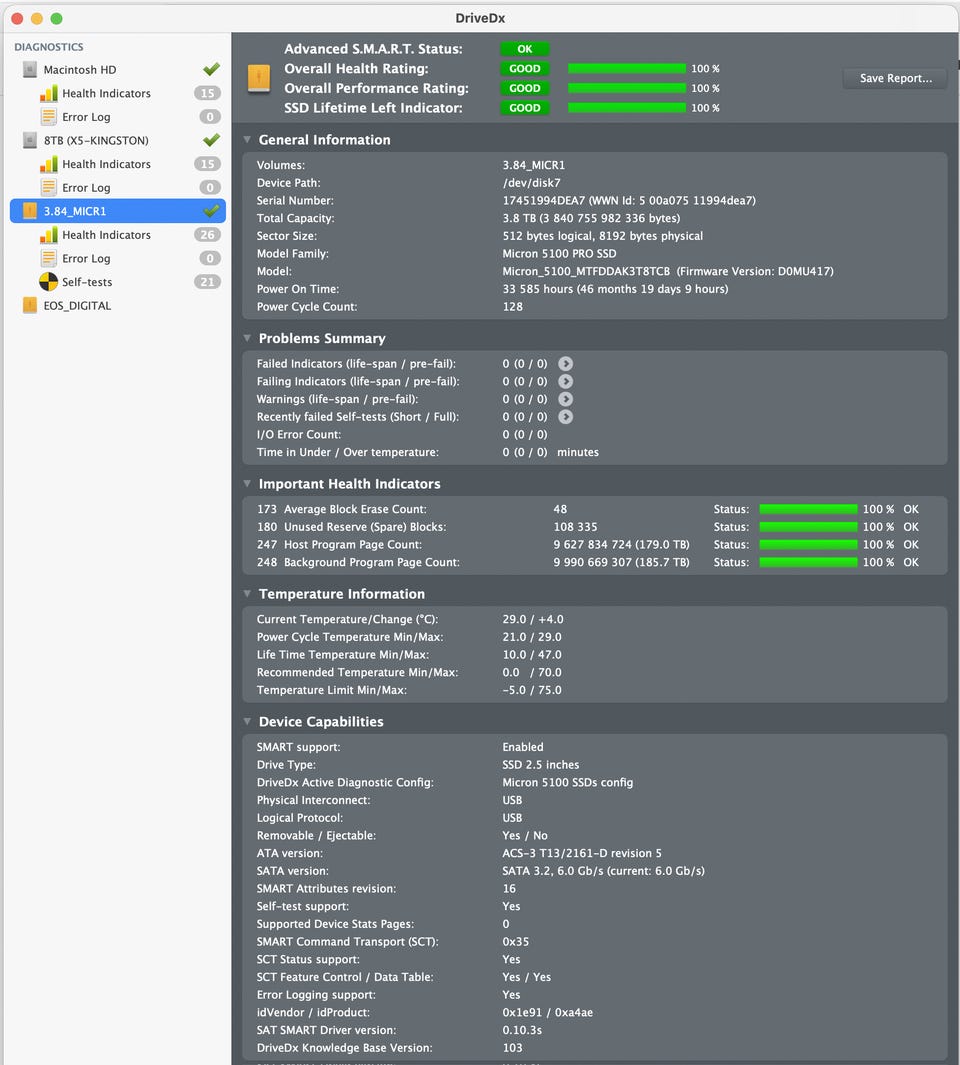Click the Self-tests crash-test icon

tap(48, 281)
